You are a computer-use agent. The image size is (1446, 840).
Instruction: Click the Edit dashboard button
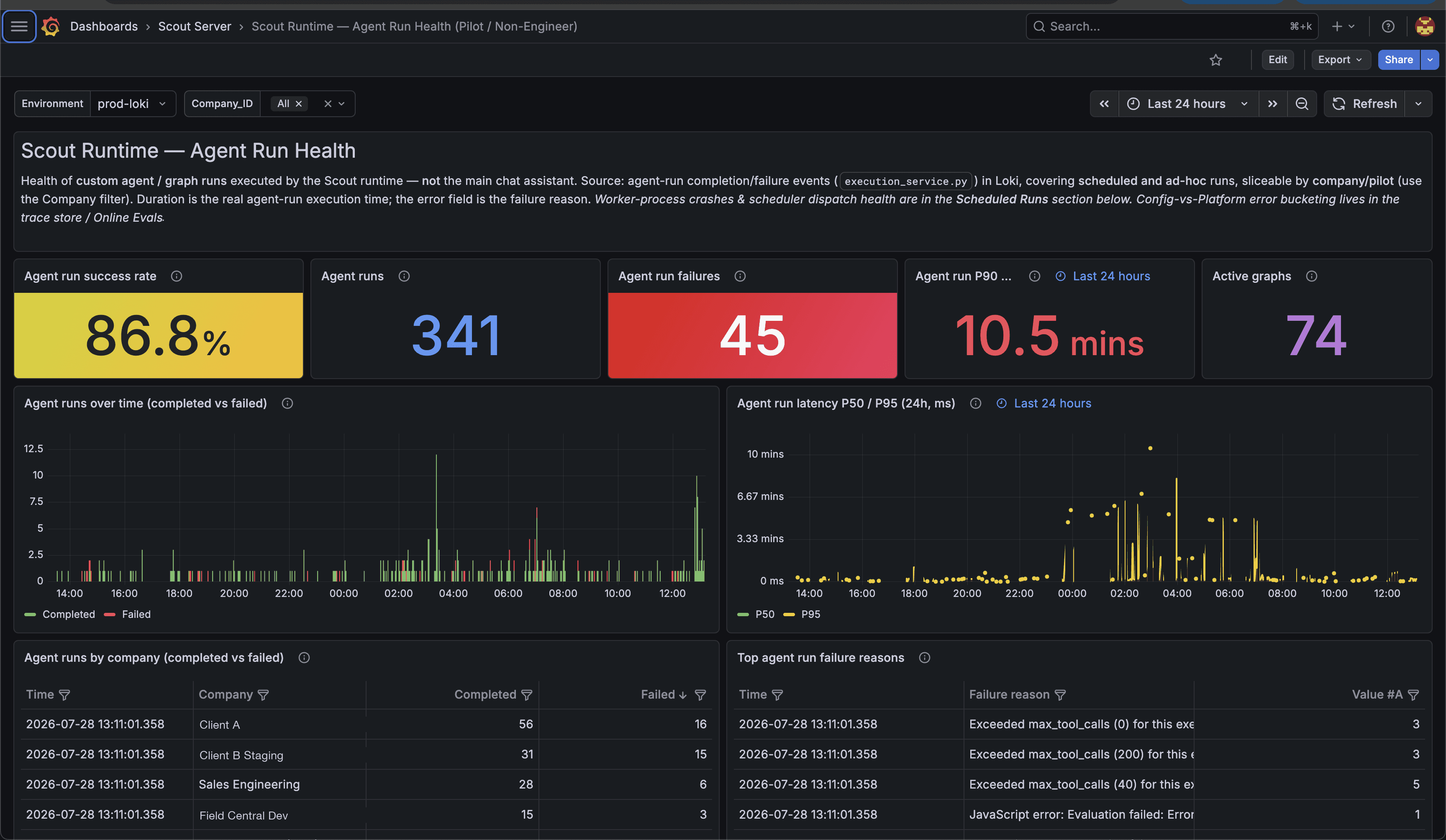coord(1277,60)
